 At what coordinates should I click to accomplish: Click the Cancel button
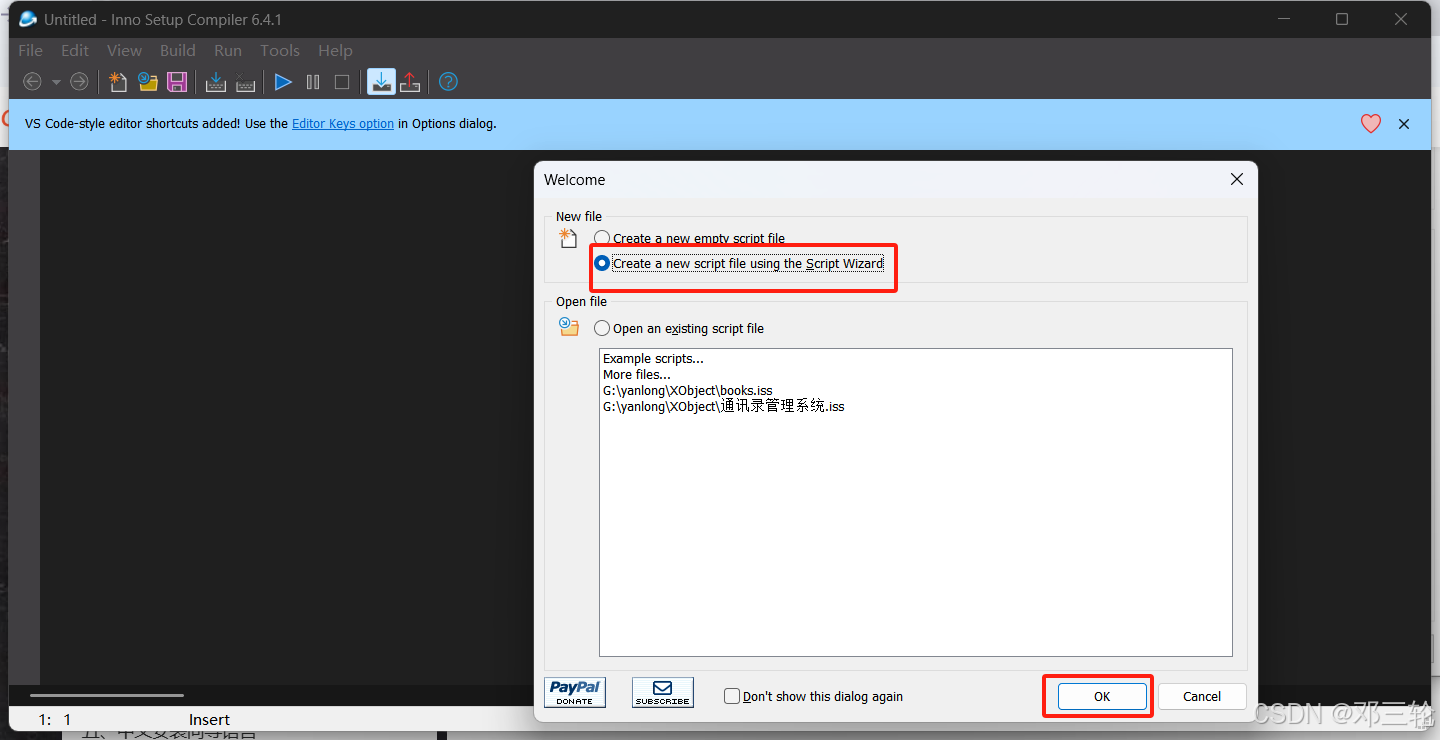(1202, 697)
